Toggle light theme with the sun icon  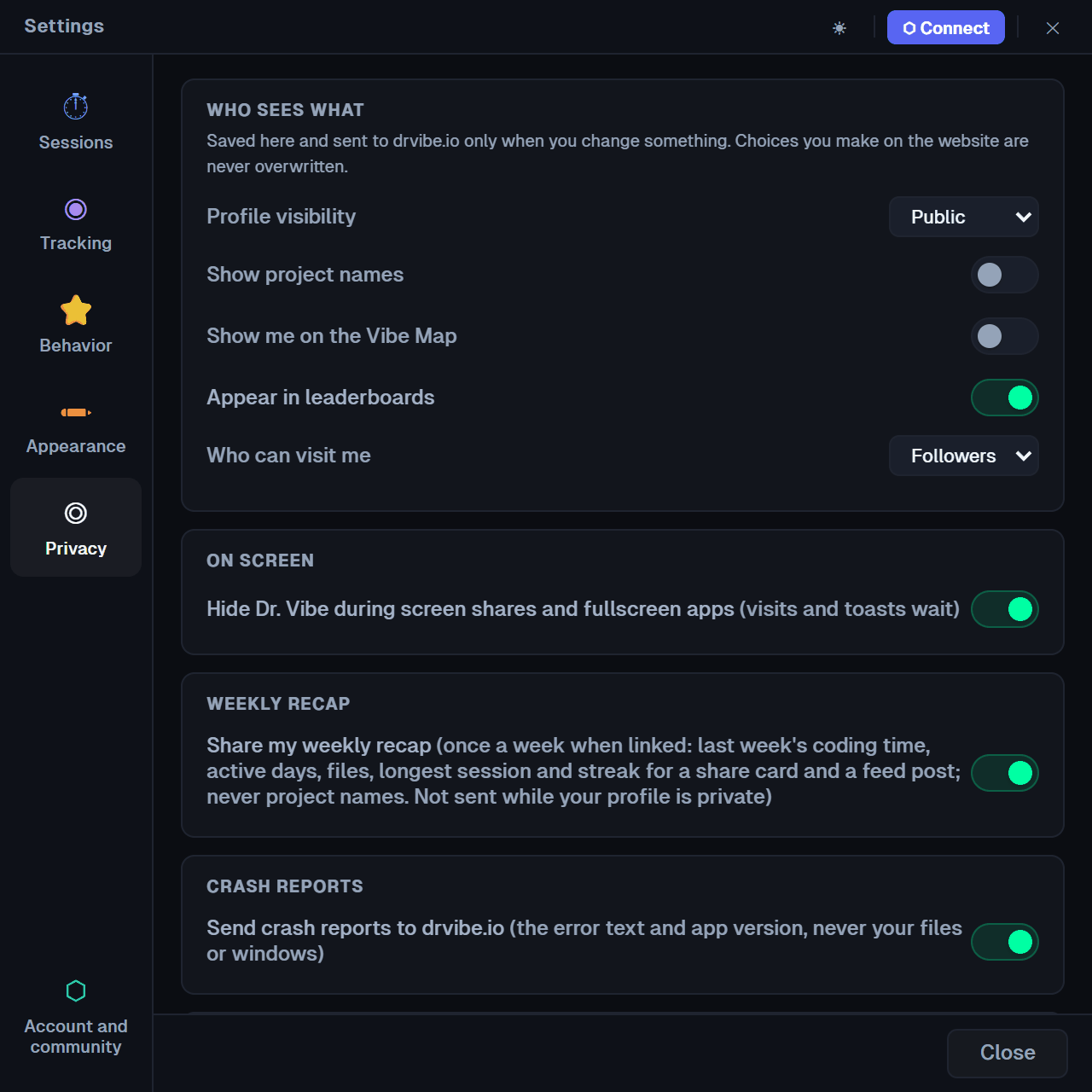pos(839,28)
